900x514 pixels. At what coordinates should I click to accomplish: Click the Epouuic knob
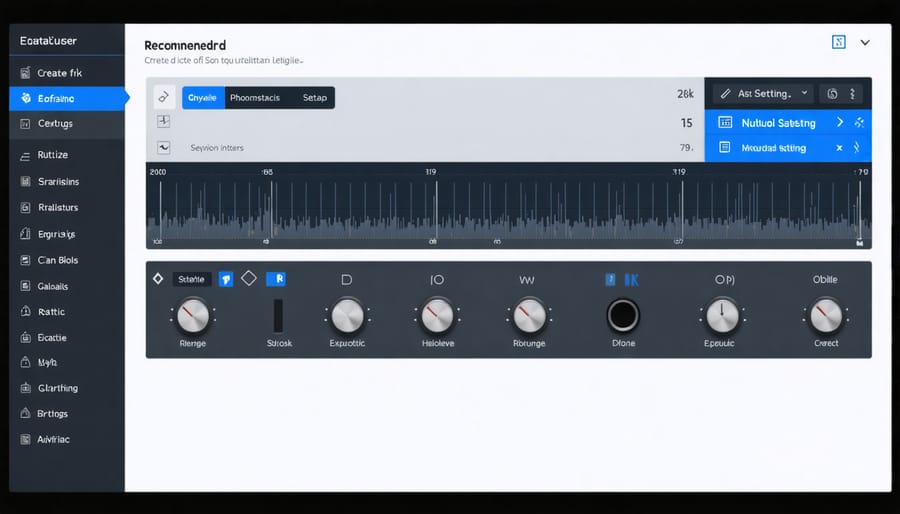click(722, 316)
